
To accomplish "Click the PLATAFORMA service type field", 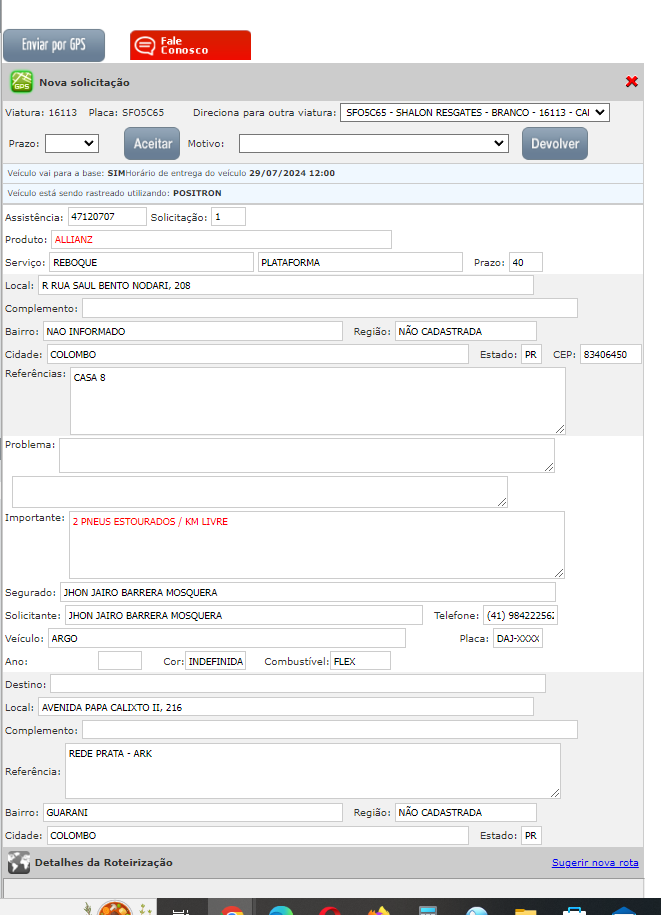I will click(360, 263).
